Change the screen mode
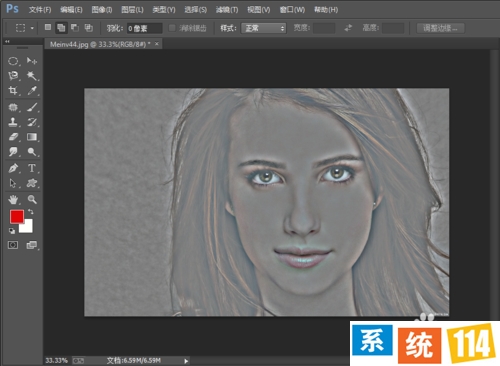This screenshot has width=500, height=366. (32, 245)
